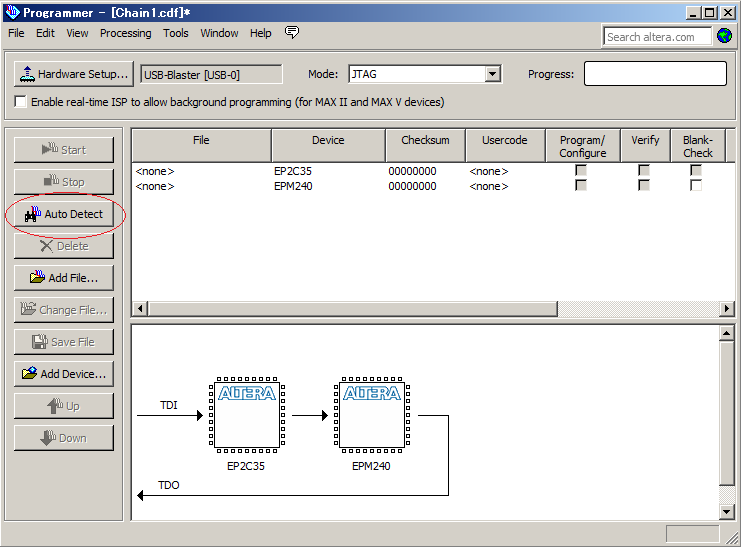741x547 pixels.
Task: Click diagram vertical scrollbar up arrow
Action: [x=726, y=333]
